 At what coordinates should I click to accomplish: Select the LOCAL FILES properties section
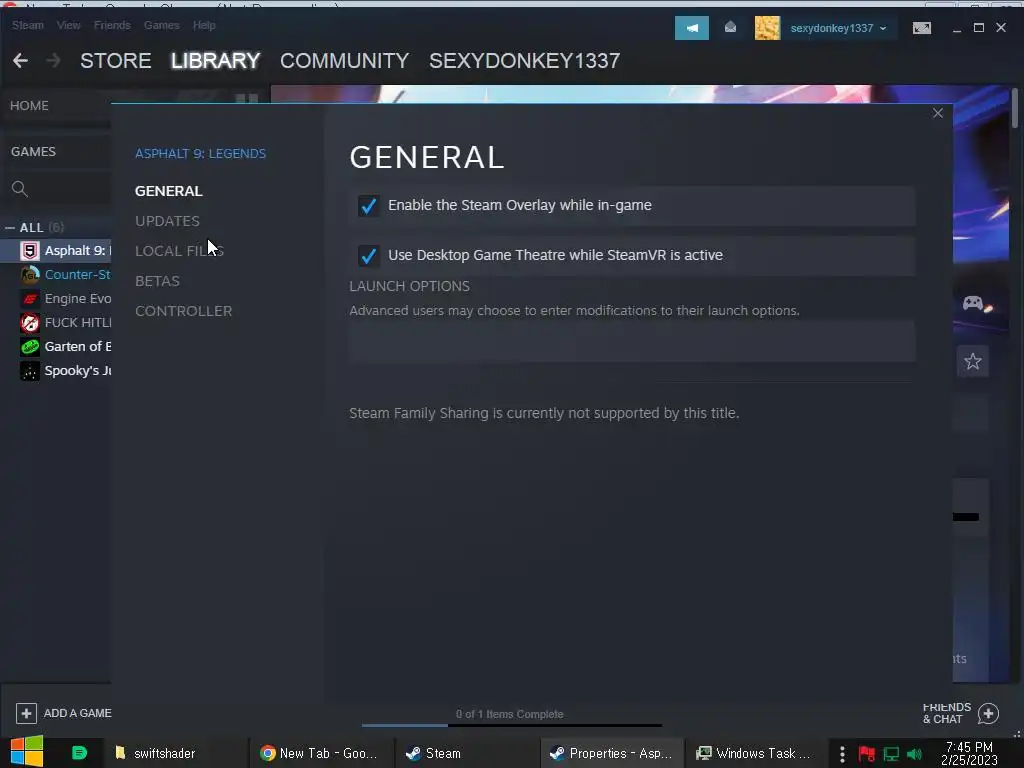pos(179,251)
